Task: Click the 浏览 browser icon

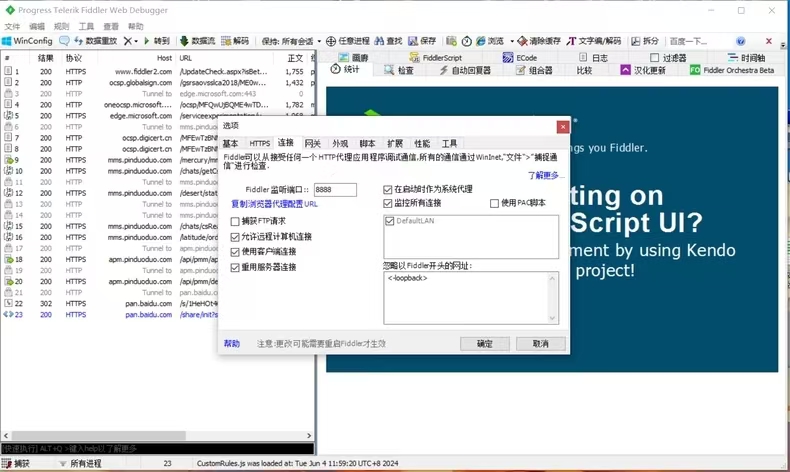Action: click(x=481, y=41)
